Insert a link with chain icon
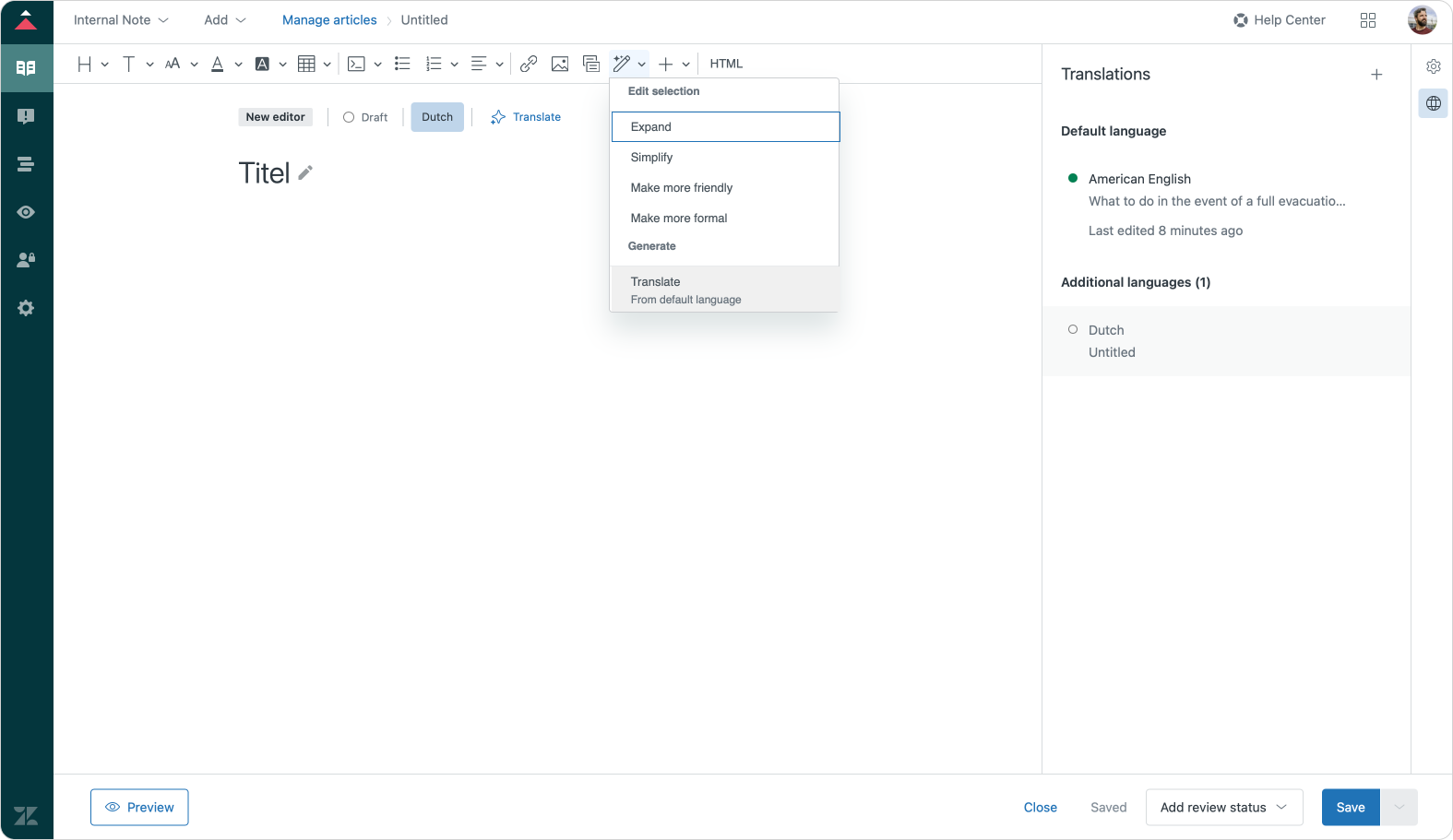The width and height of the screenshot is (1453, 840). pos(529,64)
